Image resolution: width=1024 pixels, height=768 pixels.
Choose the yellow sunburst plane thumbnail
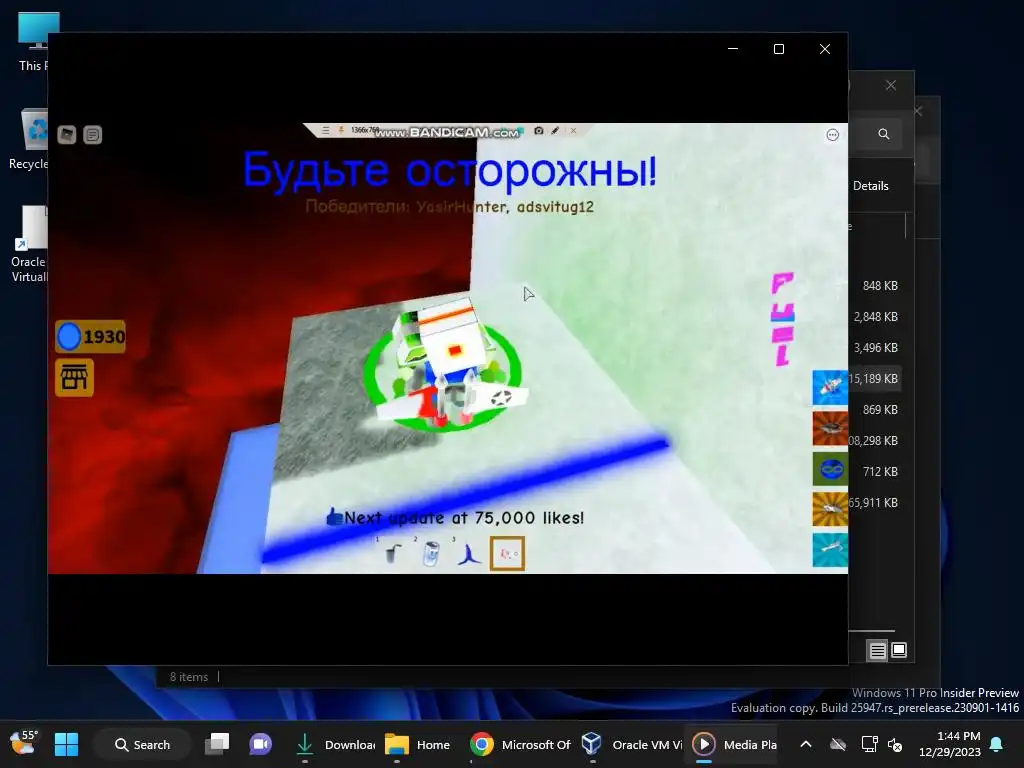click(x=830, y=509)
